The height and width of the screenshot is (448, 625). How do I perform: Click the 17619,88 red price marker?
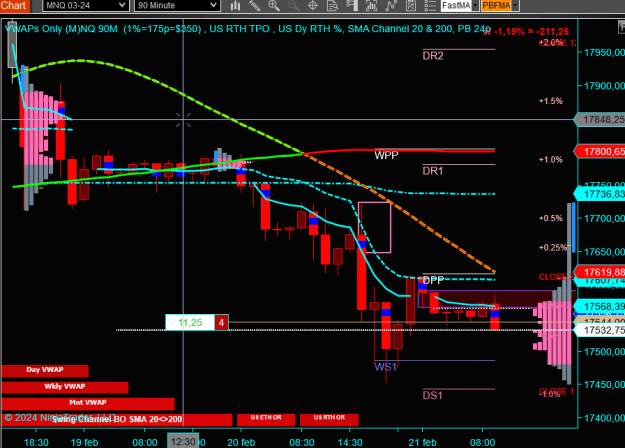pyautogui.click(x=599, y=272)
